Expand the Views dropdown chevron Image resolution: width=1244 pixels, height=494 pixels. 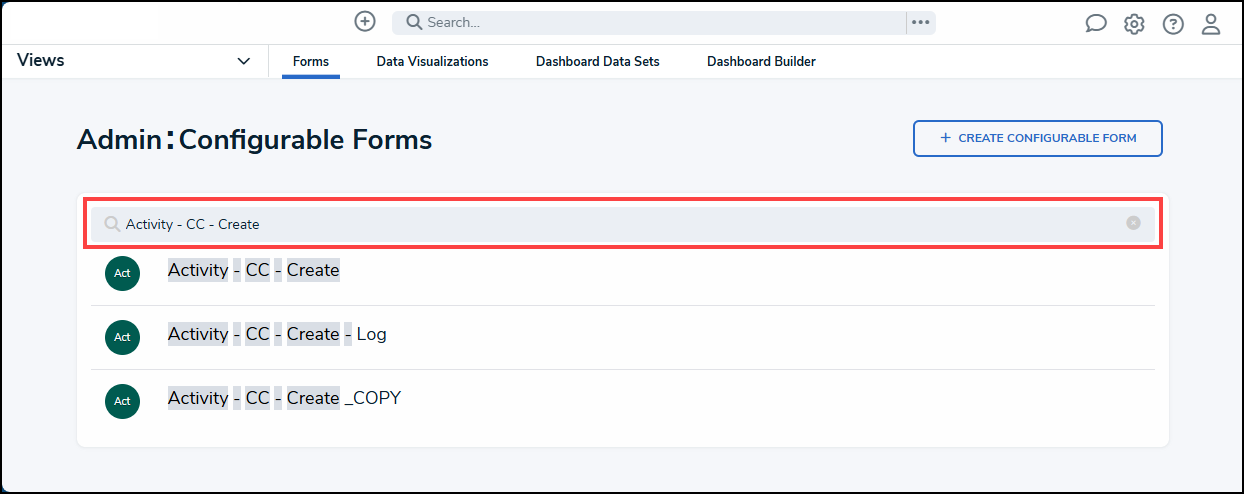244,62
